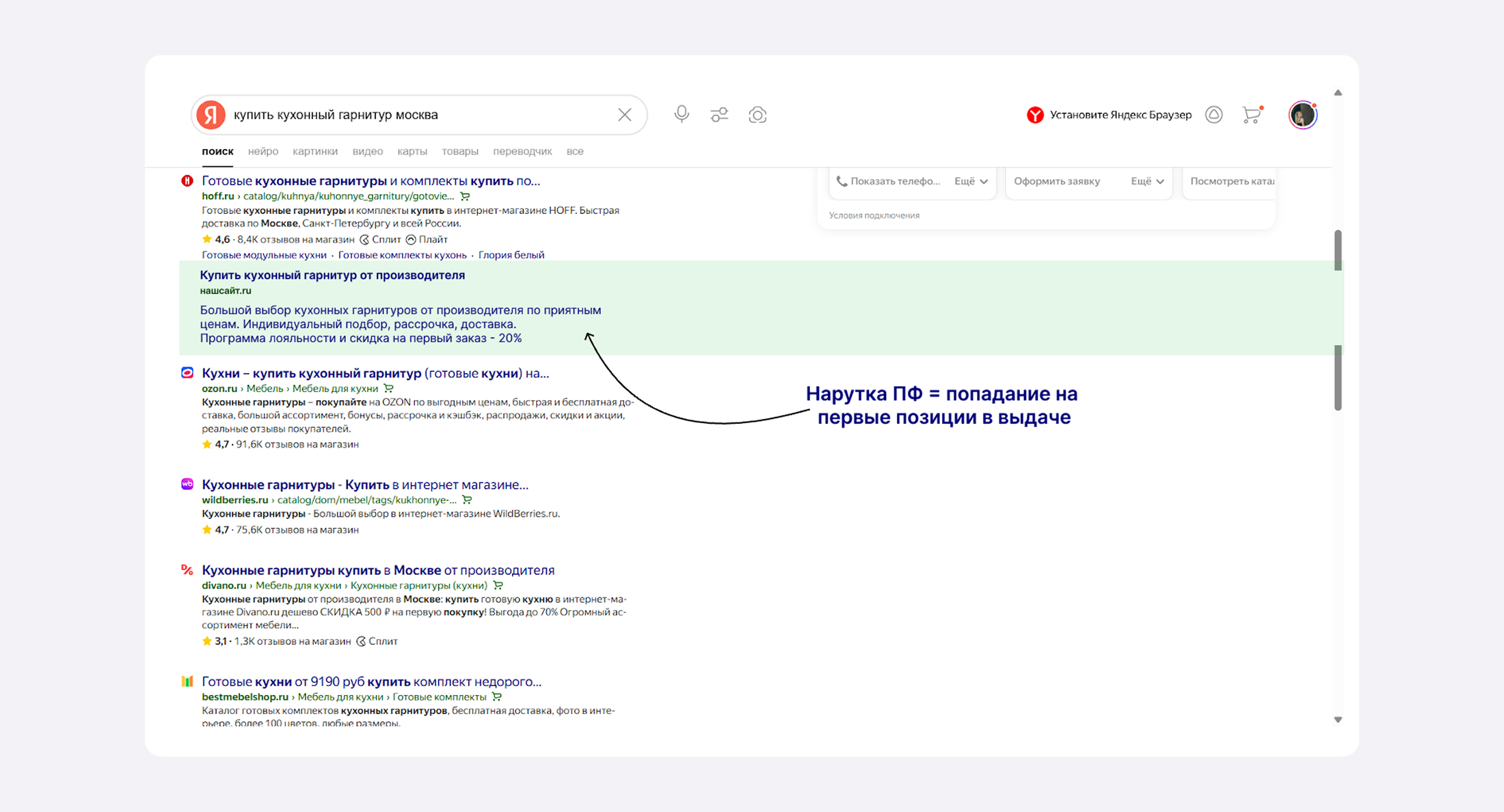1504x812 pixels.
Task: Click the Кухонные гарнитуры (кухни) breadcrumb under divano.ru
Action: pyautogui.click(x=419, y=585)
